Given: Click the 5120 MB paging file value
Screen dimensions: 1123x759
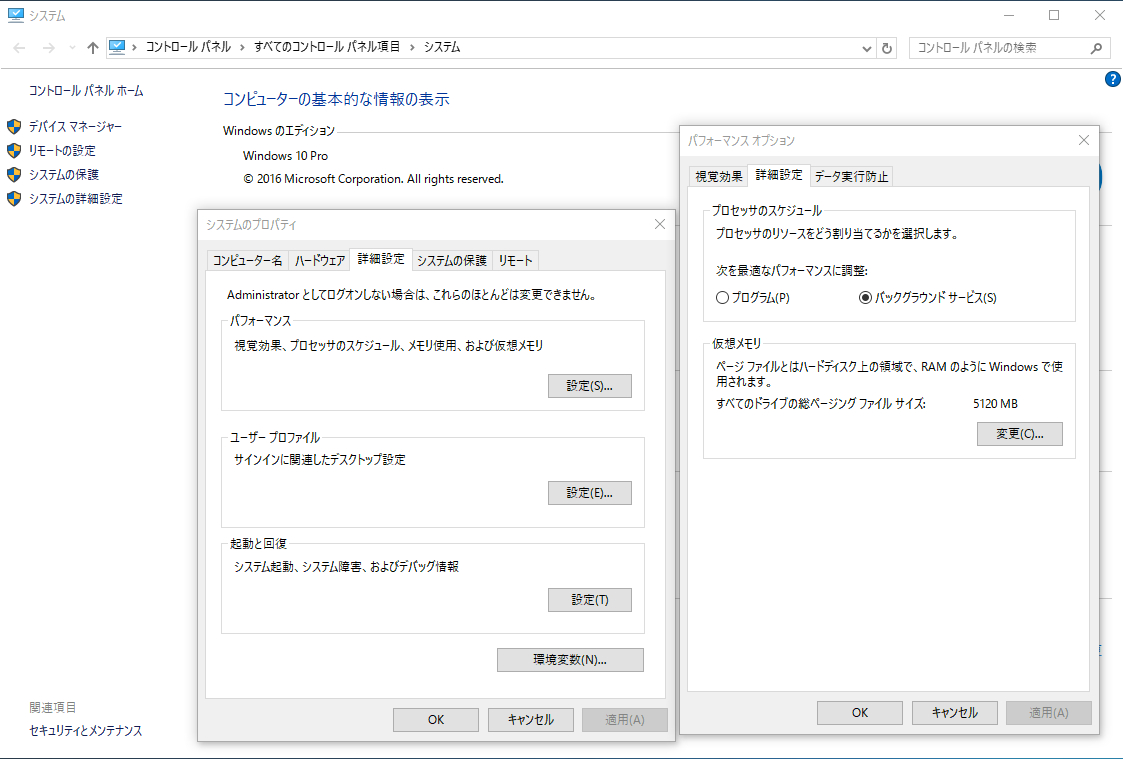Looking at the screenshot, I should click(x=996, y=404).
